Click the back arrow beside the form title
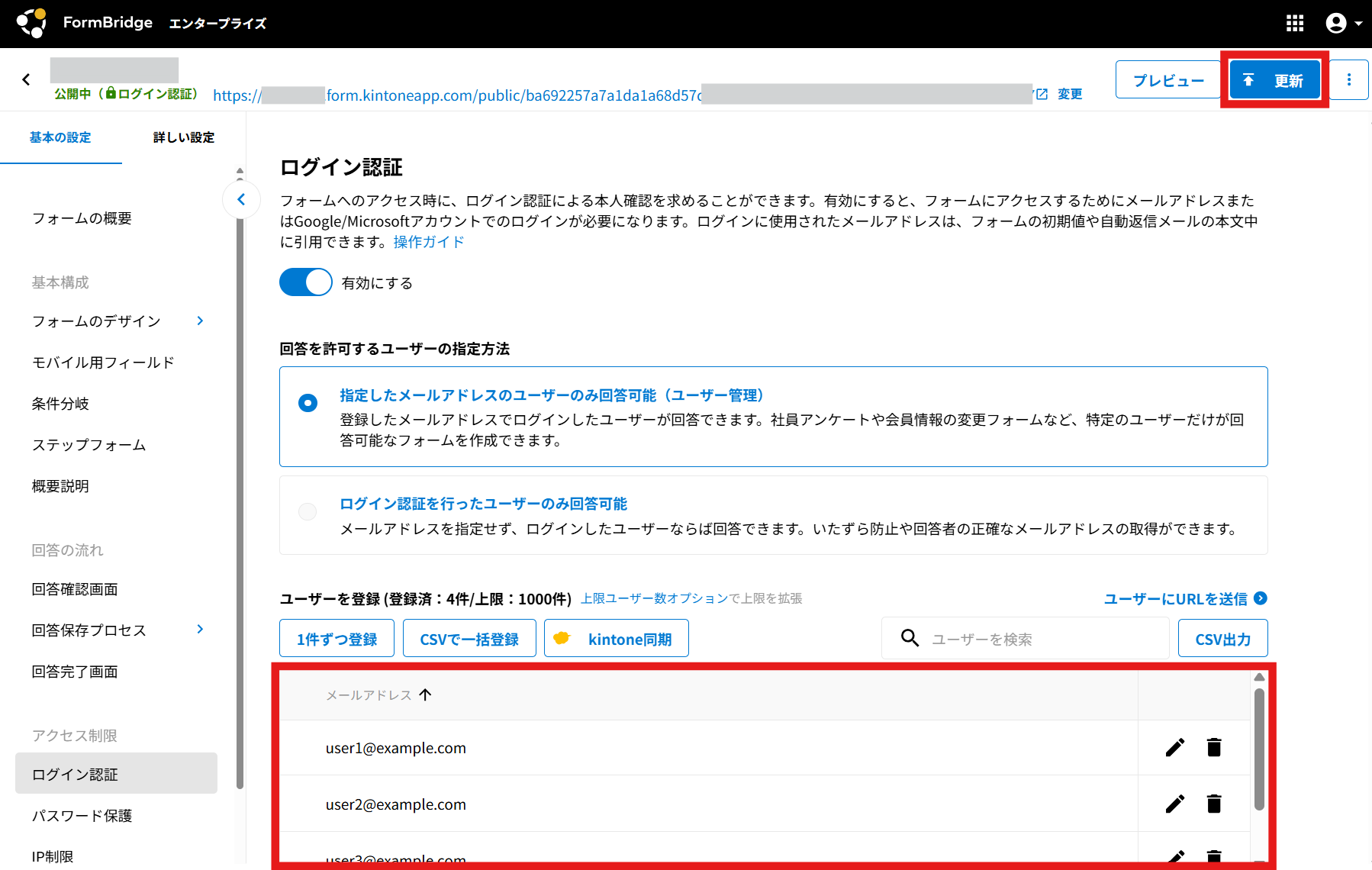The height and width of the screenshot is (870, 1372). (27, 79)
